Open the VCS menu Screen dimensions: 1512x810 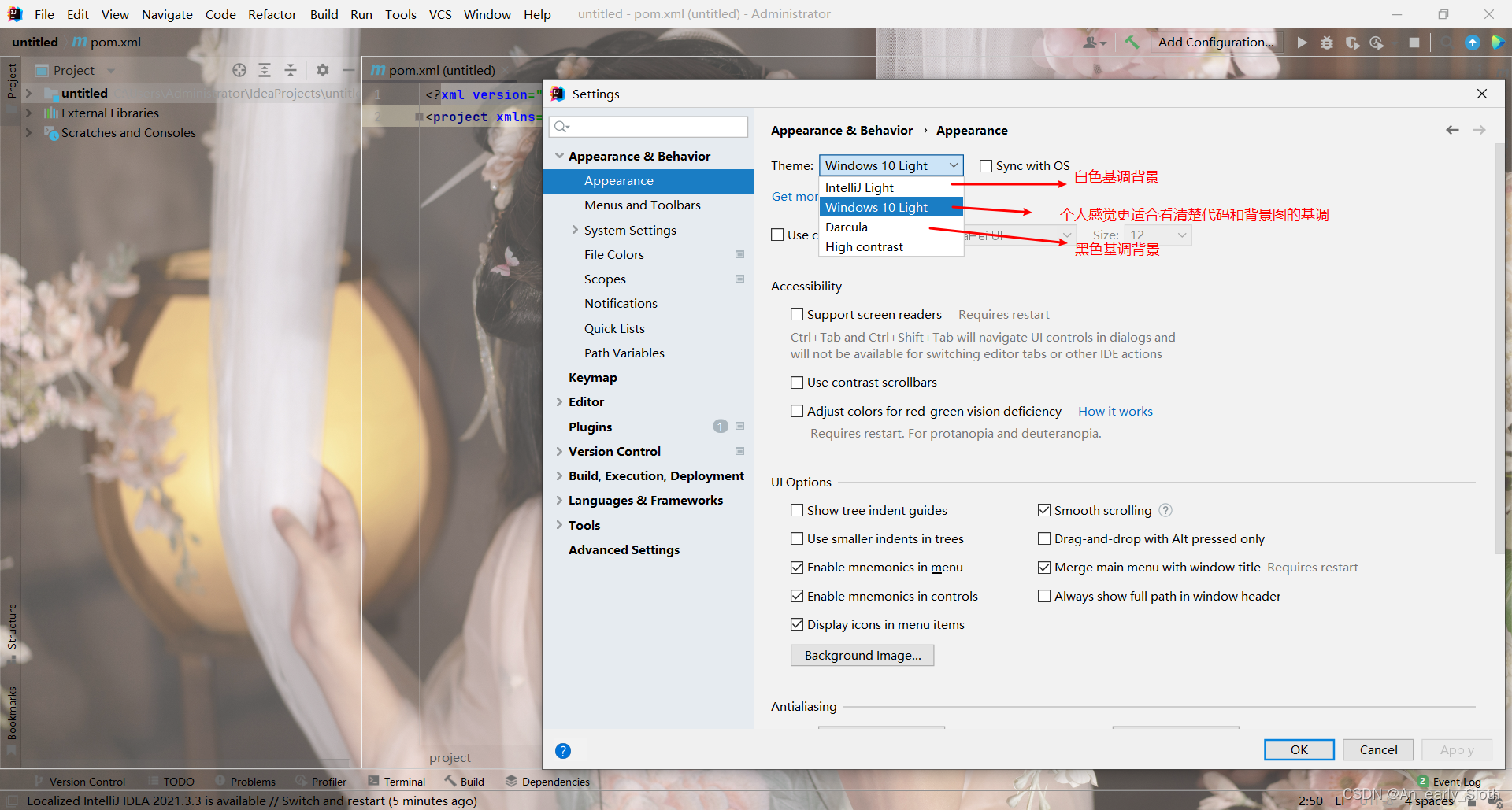click(440, 14)
